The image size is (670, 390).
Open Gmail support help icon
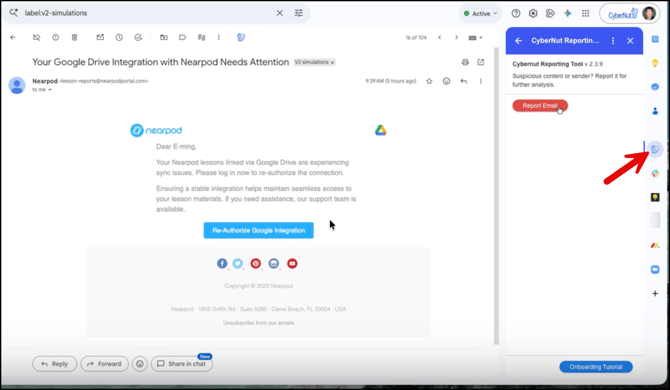click(x=516, y=13)
